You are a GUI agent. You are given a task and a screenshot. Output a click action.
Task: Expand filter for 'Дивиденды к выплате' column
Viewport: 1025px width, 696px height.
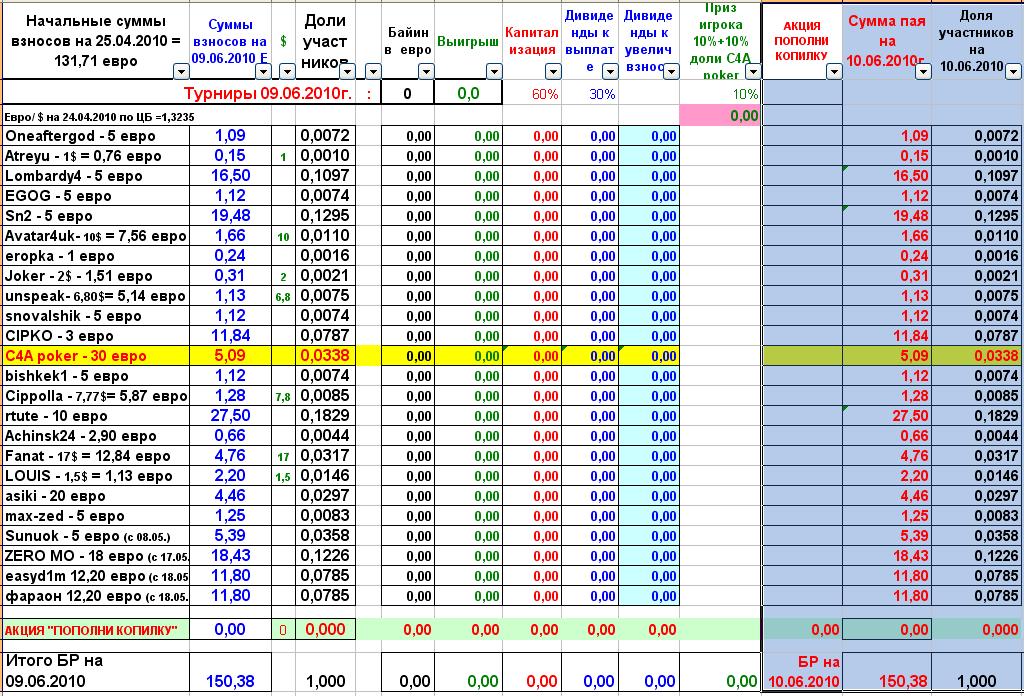[x=611, y=71]
